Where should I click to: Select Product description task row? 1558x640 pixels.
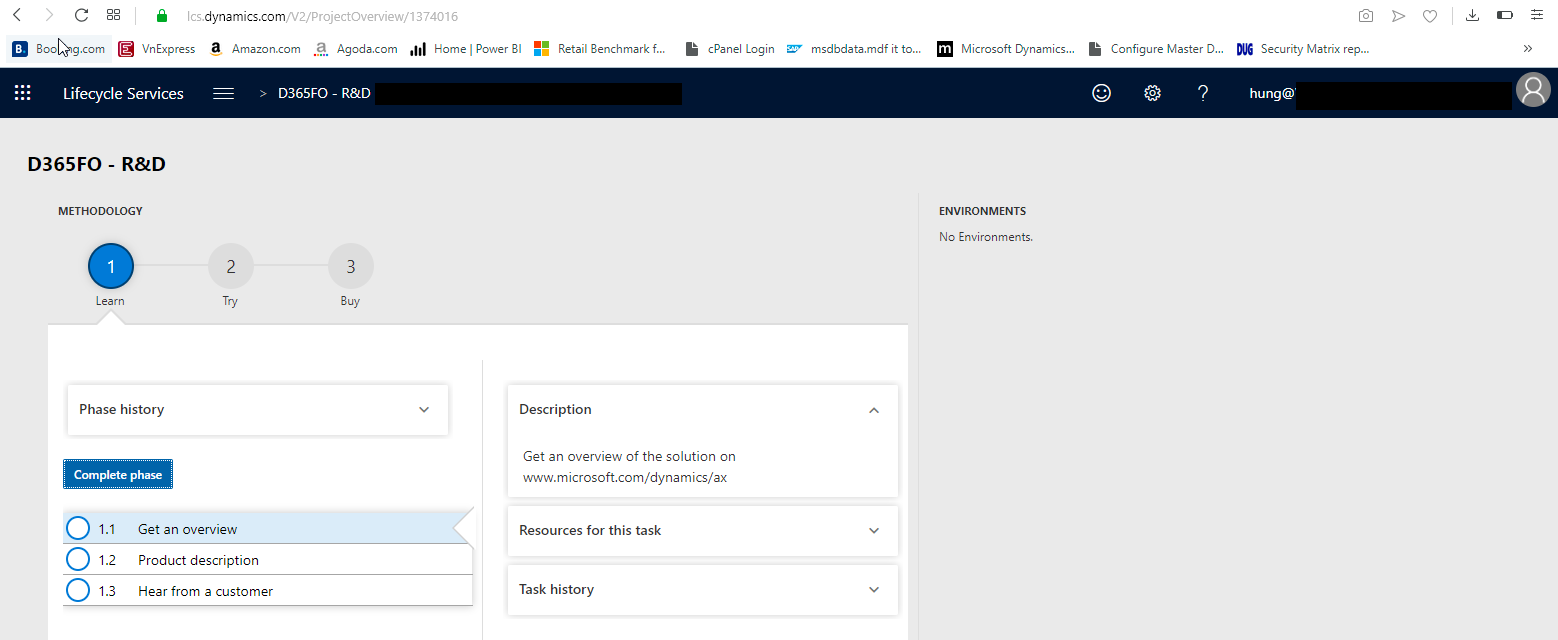[x=268, y=559]
